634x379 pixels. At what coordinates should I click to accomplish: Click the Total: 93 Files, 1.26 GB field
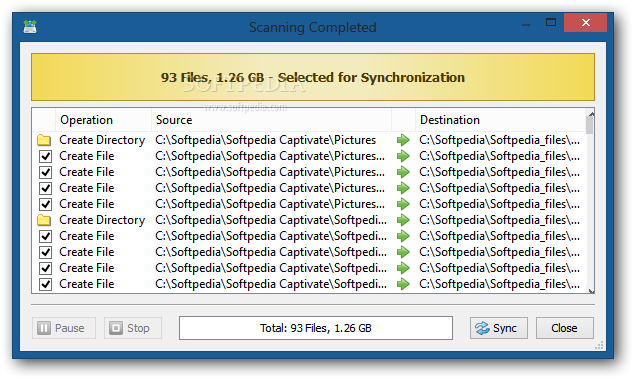pyautogui.click(x=316, y=328)
